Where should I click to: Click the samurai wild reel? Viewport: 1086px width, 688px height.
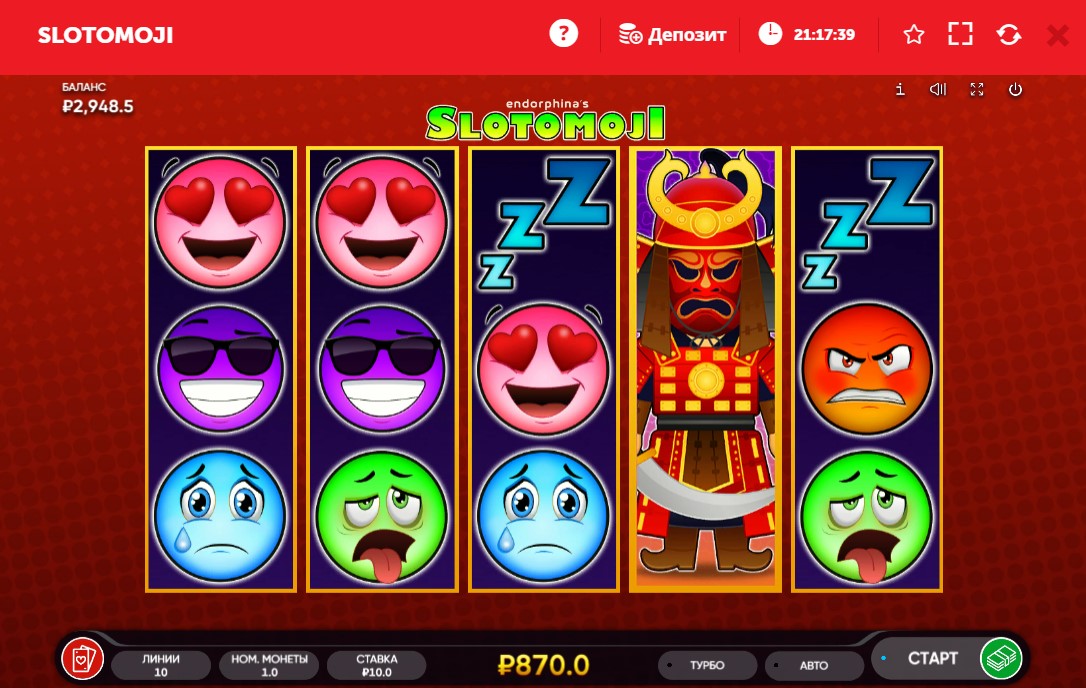pyautogui.click(x=705, y=369)
